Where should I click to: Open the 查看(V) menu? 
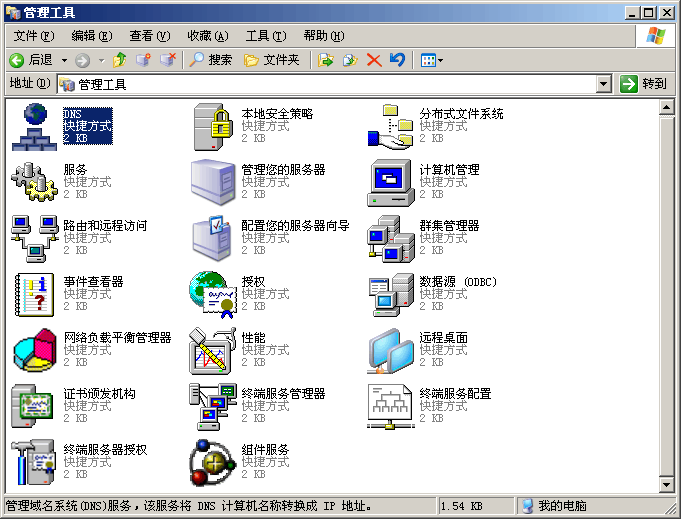(x=149, y=36)
